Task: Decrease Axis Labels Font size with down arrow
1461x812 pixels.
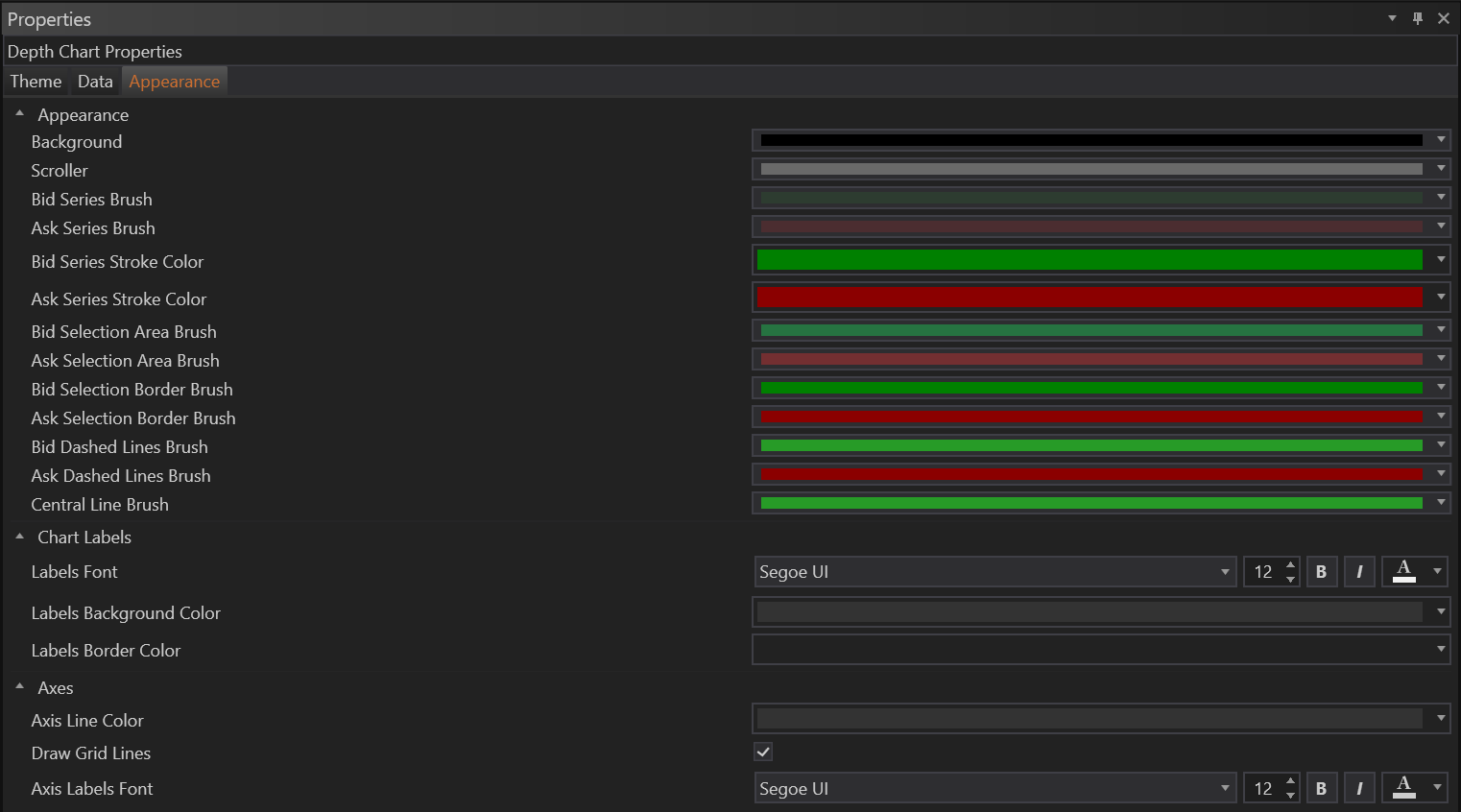Action: [1290, 796]
